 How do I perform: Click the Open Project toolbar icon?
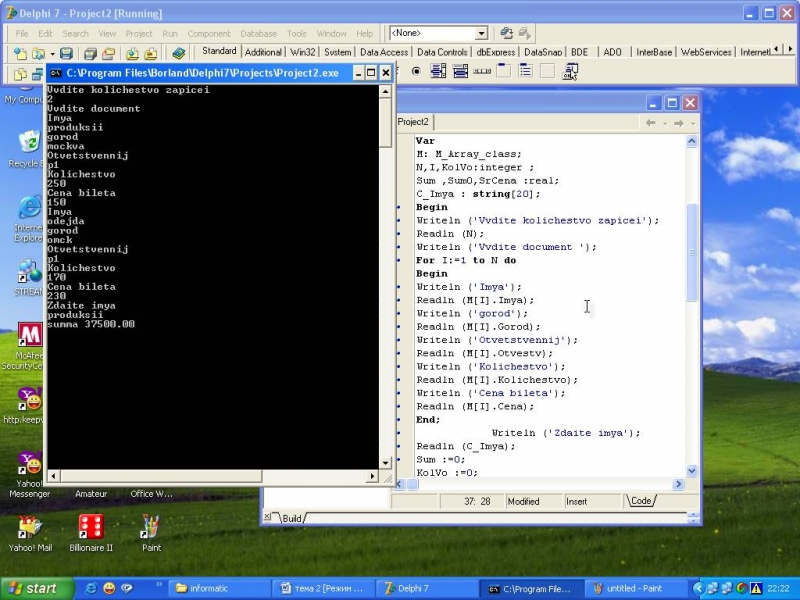coord(108,53)
